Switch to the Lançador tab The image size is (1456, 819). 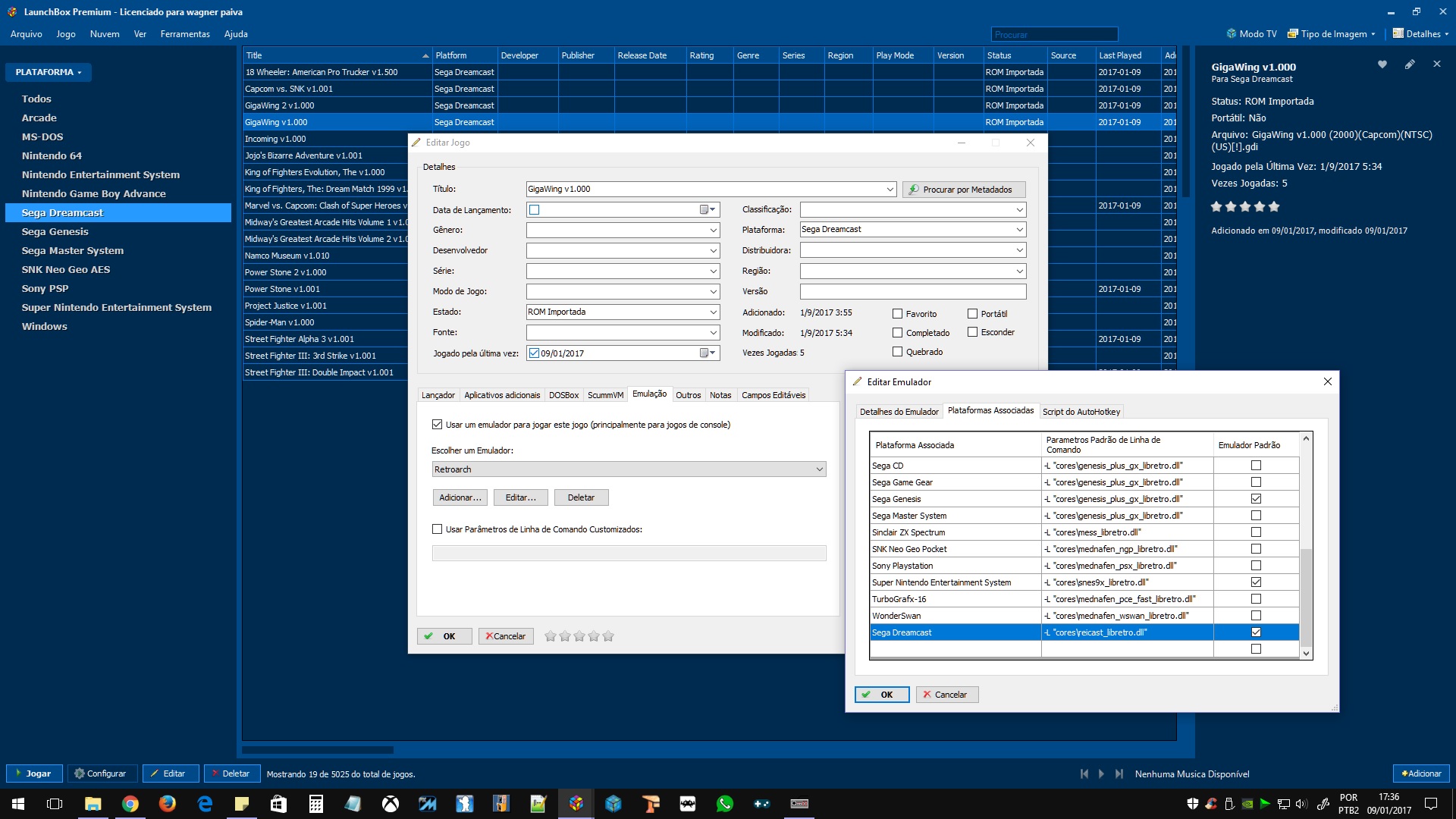point(438,395)
